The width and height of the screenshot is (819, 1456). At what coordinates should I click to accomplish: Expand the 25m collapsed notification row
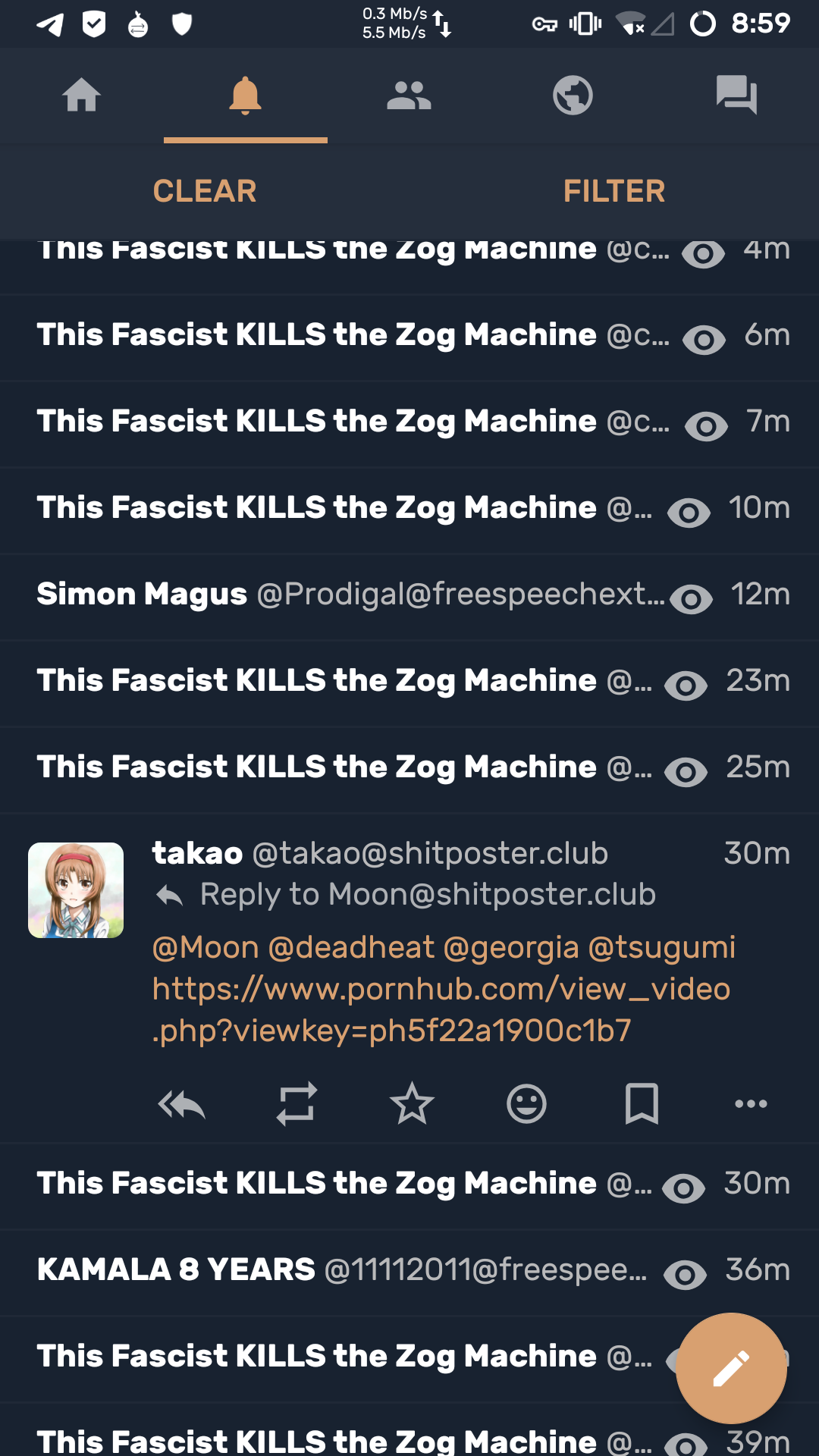click(x=686, y=771)
